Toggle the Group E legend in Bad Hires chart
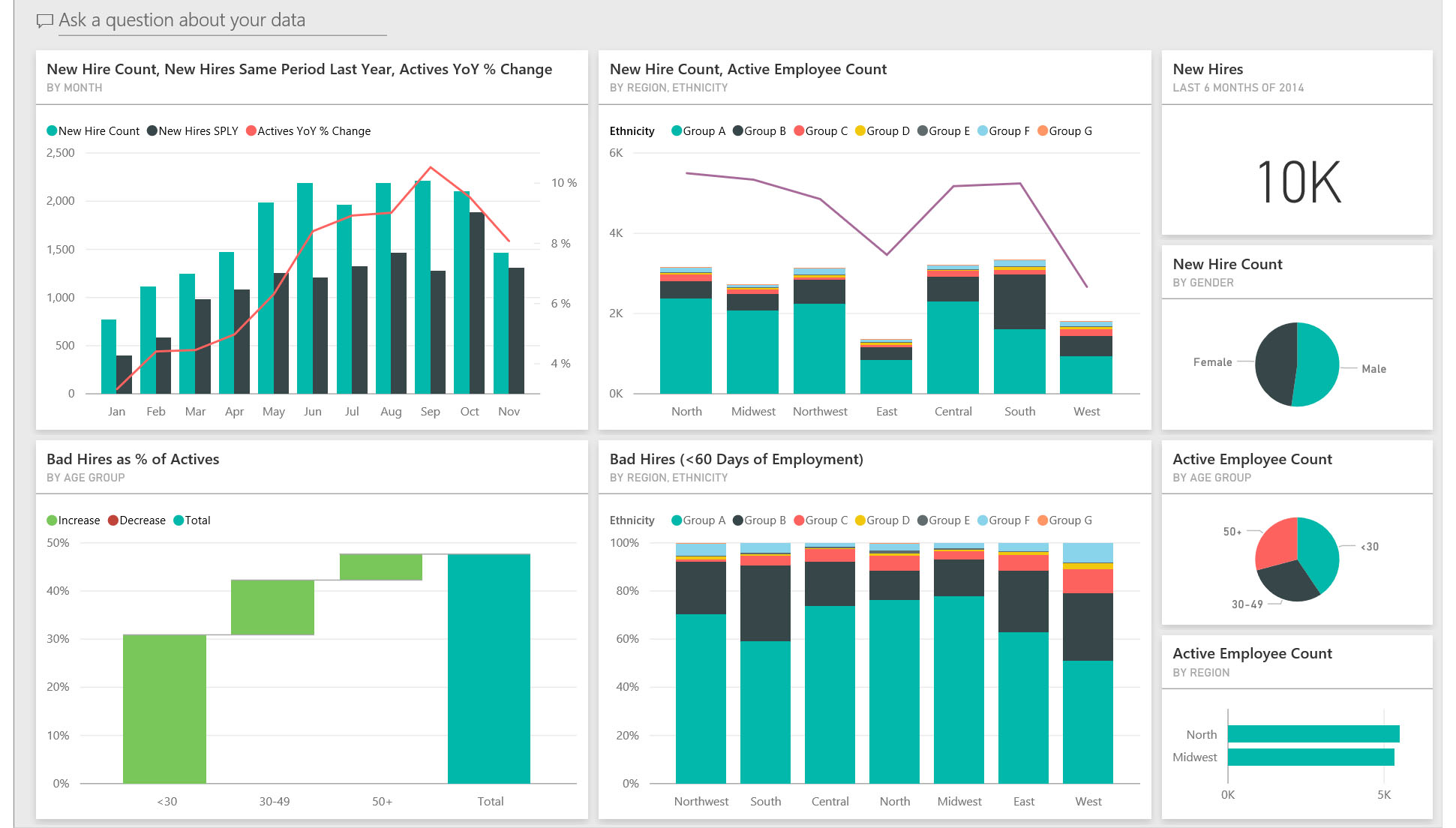 (x=923, y=520)
